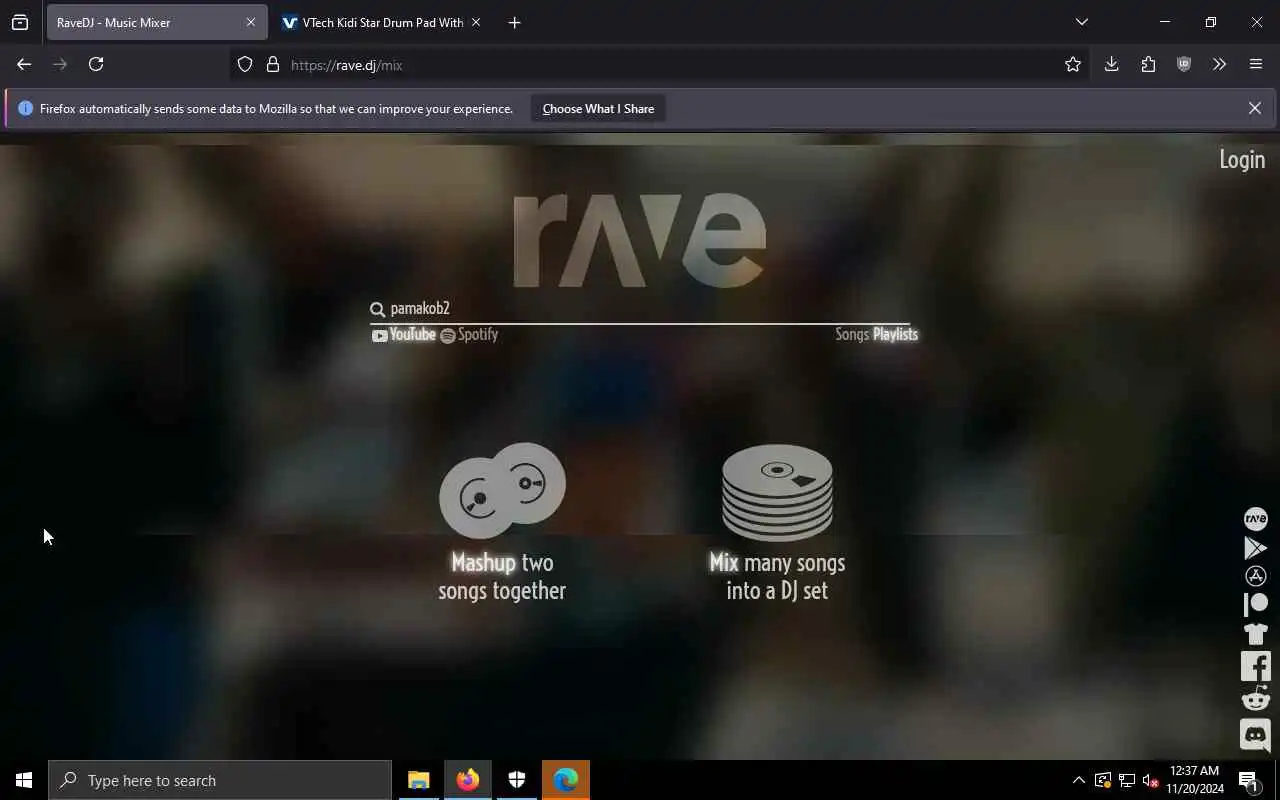Open the merchandise t-shirt icon
The image size is (1280, 800).
pyautogui.click(x=1255, y=633)
